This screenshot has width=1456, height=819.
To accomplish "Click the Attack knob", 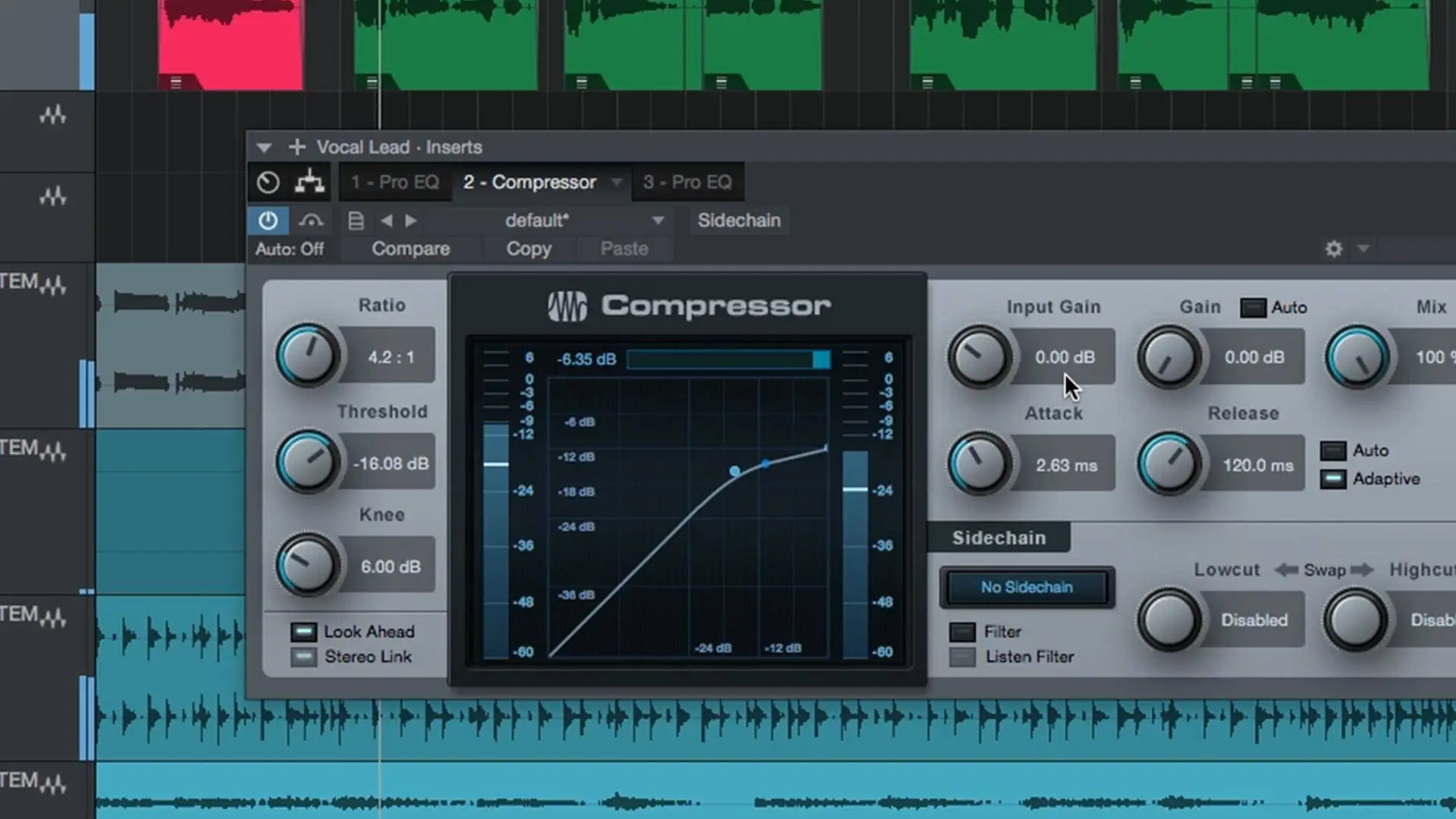I will click(979, 463).
